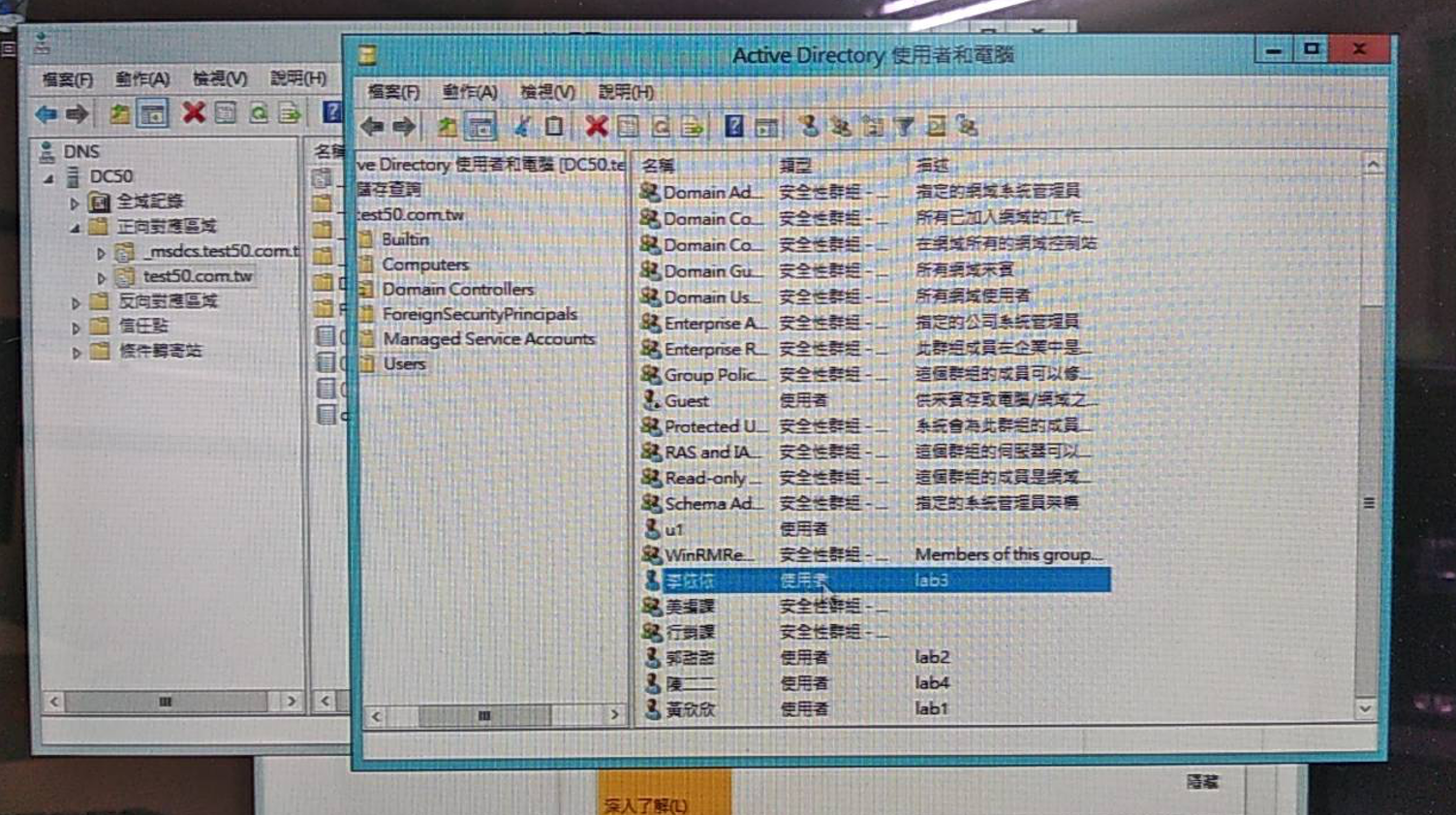
Task: Open Properties icon in Active Directory toolbar
Action: 628,126
